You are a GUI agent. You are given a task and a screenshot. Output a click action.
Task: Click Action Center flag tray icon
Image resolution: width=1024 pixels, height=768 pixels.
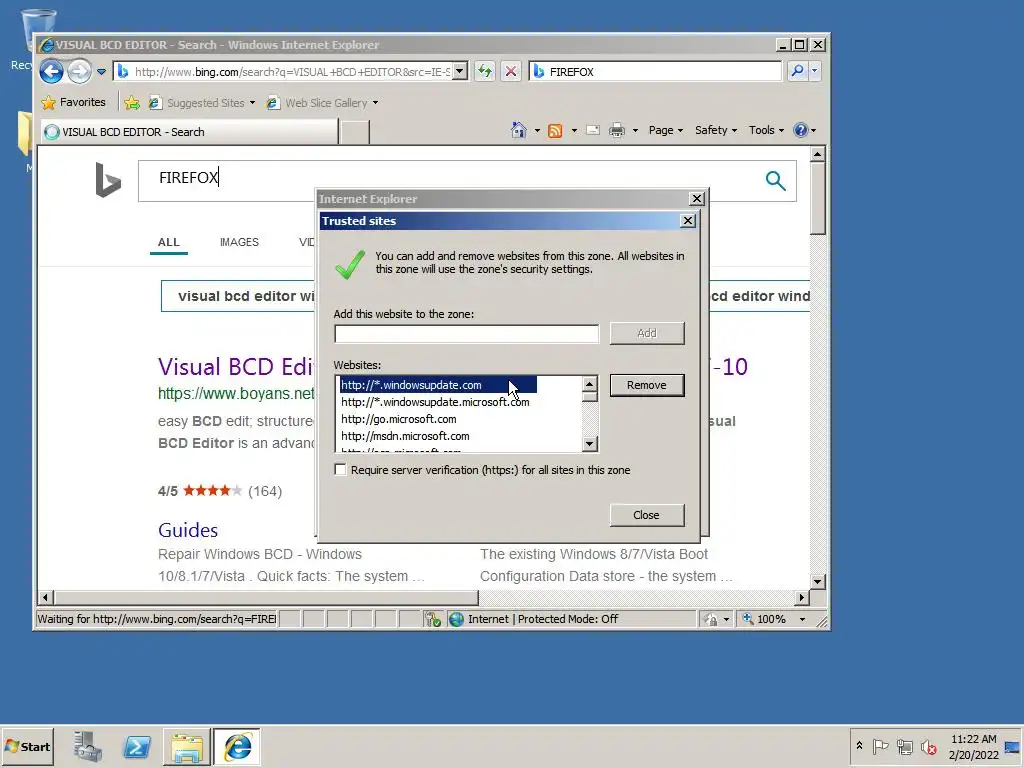click(x=880, y=746)
